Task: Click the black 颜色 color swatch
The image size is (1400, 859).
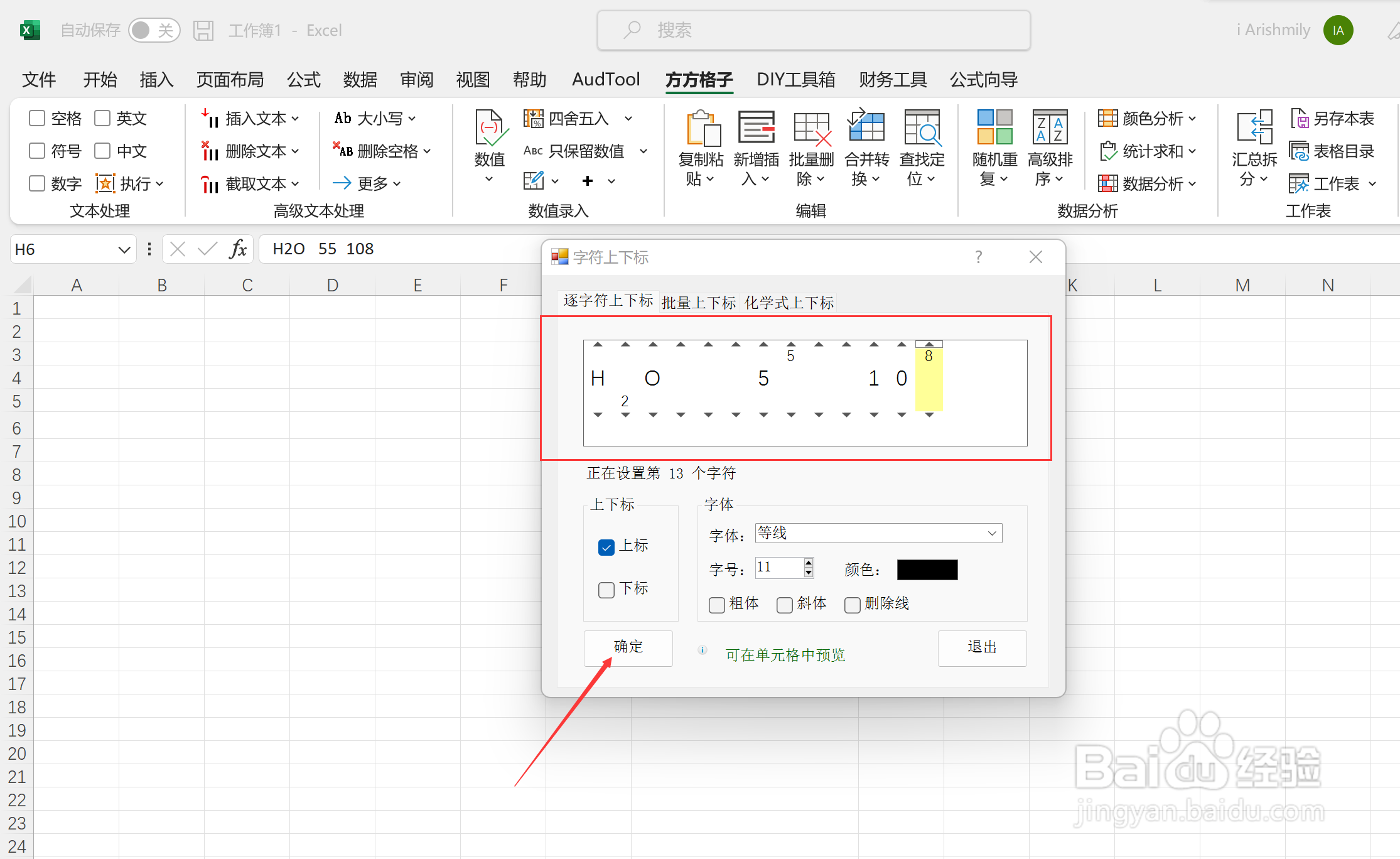Action: coord(927,570)
